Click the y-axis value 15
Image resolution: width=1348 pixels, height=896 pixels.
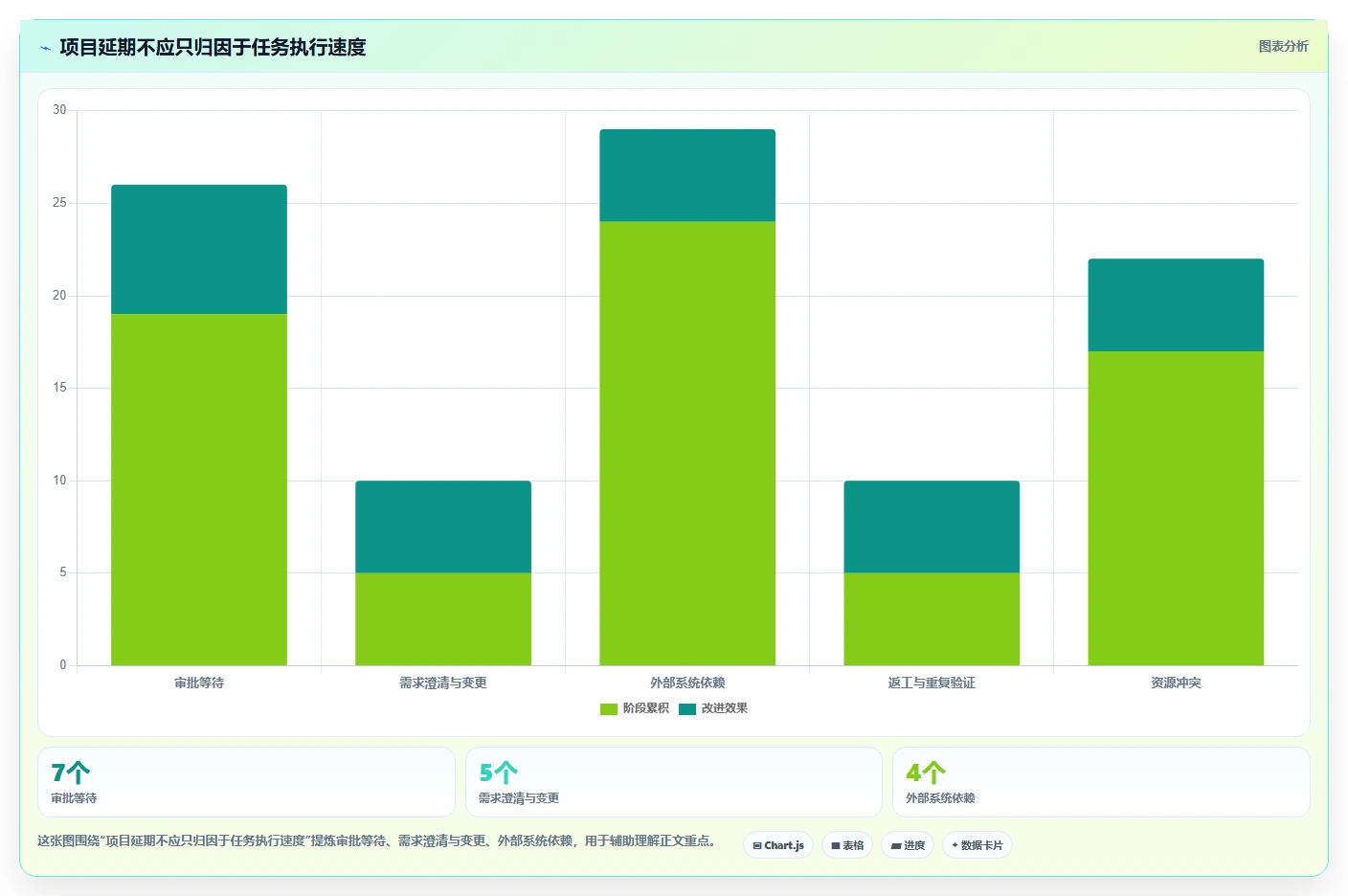click(x=59, y=388)
